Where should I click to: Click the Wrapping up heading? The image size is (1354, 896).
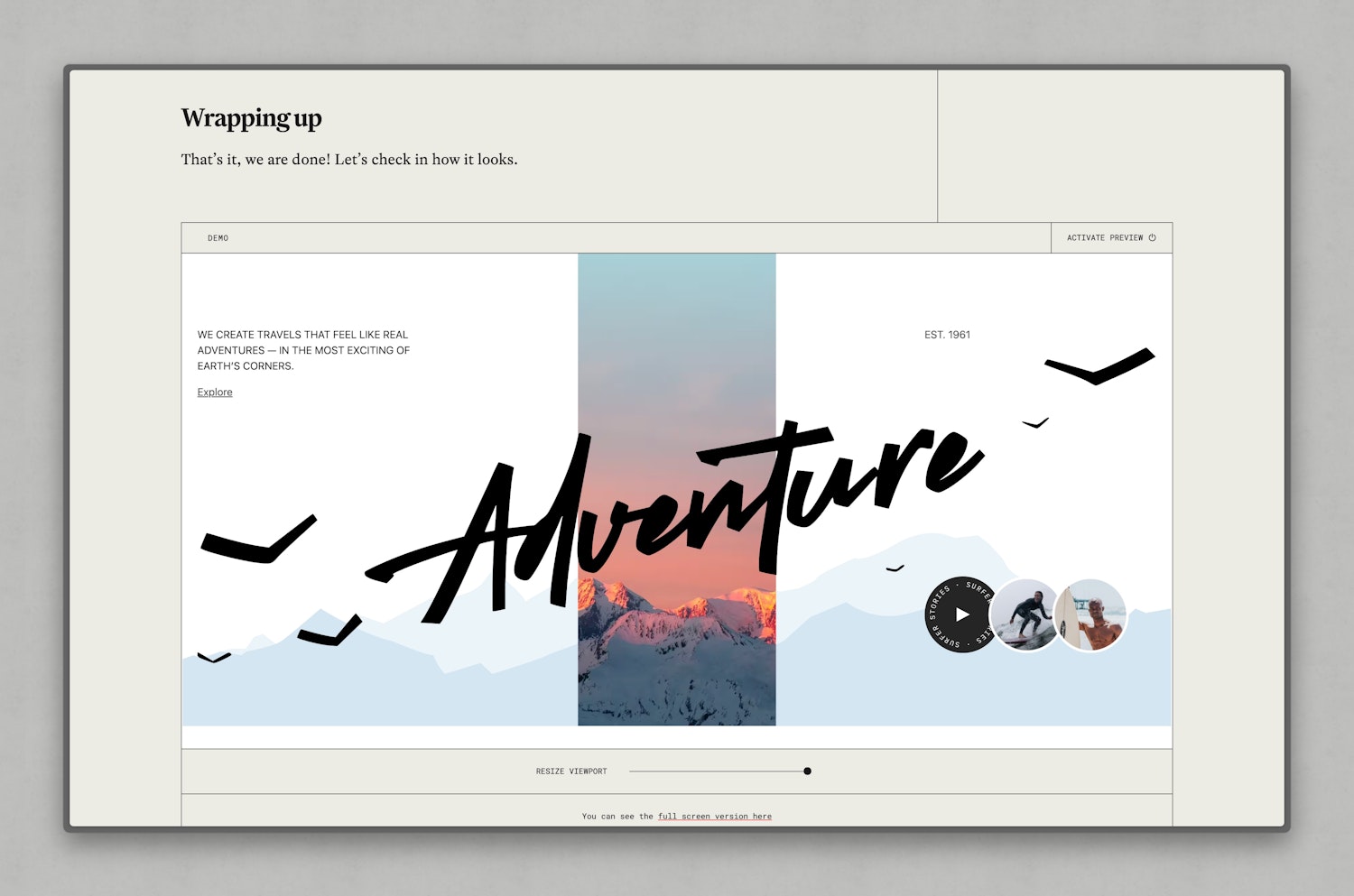click(x=251, y=118)
